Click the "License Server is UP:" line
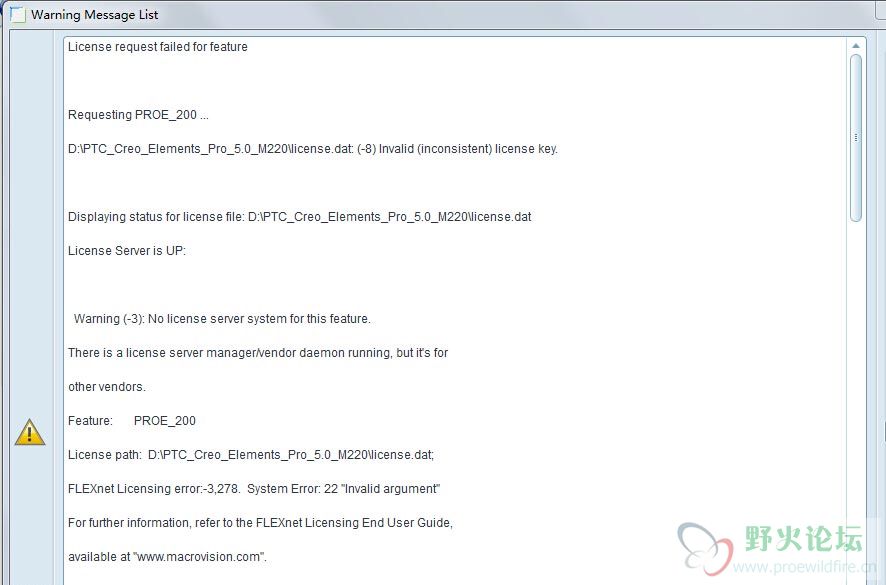 coord(127,251)
